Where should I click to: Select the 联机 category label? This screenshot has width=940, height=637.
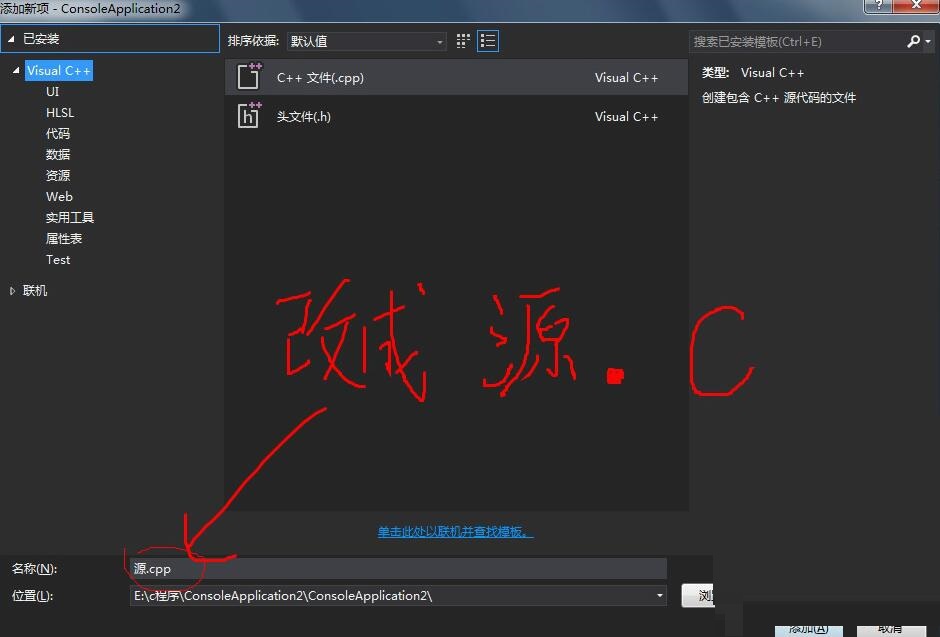[35, 291]
